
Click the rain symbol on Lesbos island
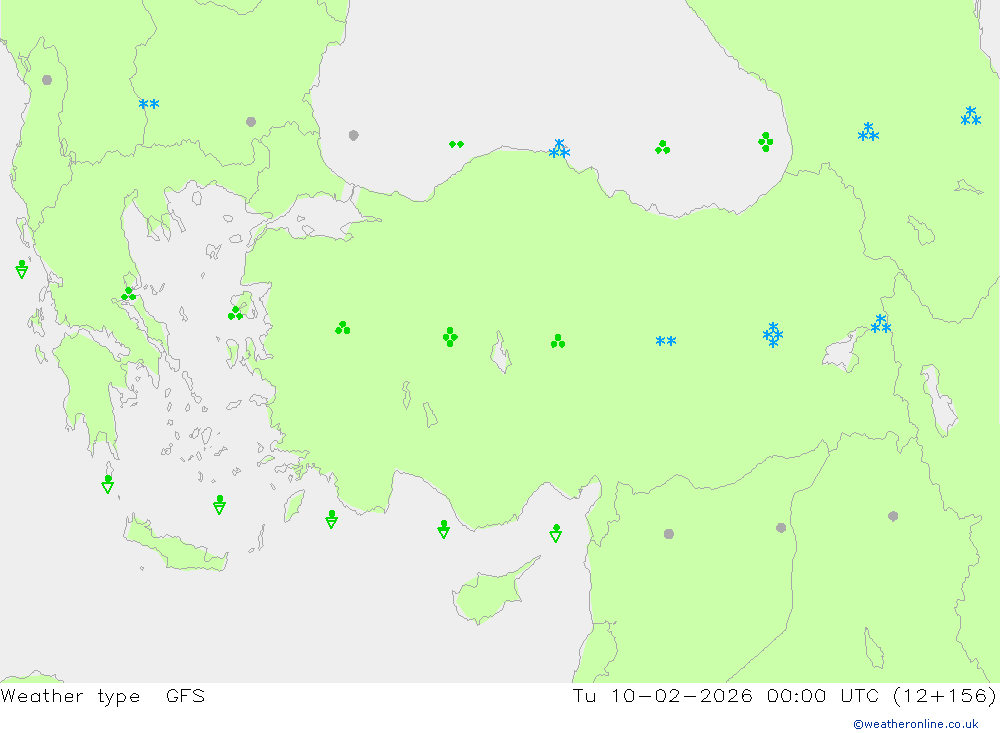(235, 313)
